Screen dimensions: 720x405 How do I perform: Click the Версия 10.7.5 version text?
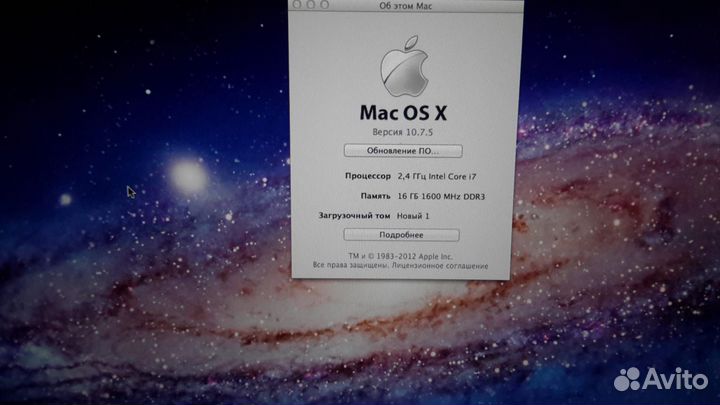point(403,132)
